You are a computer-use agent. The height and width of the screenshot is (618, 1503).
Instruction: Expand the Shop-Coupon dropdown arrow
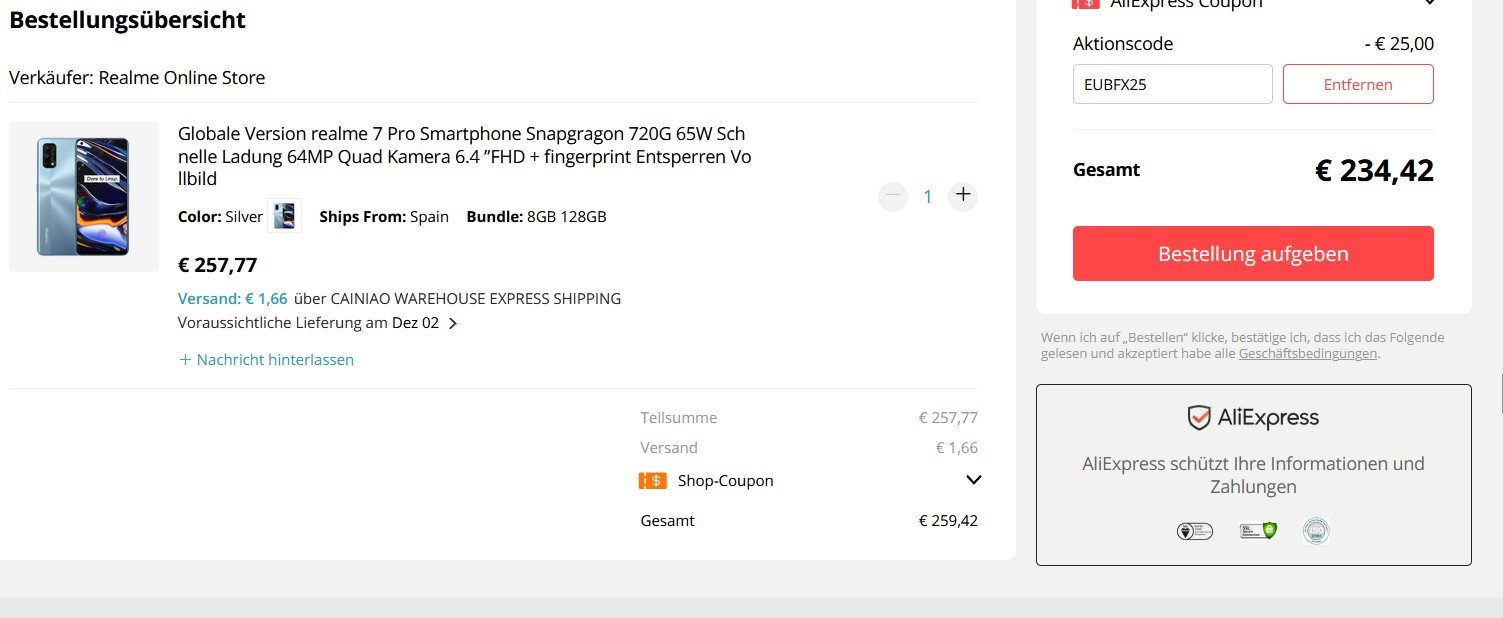click(x=974, y=481)
